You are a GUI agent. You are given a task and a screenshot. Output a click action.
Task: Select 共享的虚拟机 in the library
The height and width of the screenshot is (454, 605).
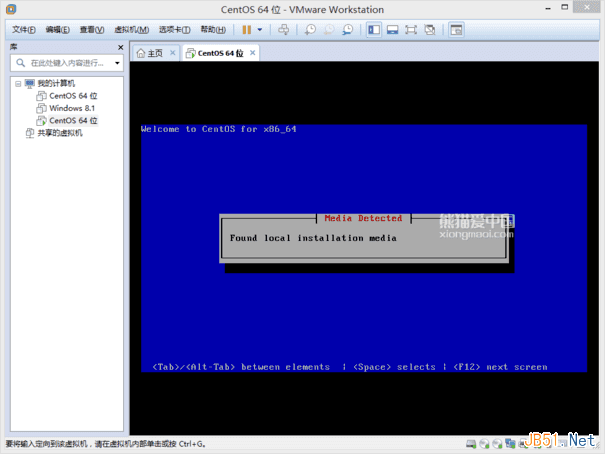[59, 133]
